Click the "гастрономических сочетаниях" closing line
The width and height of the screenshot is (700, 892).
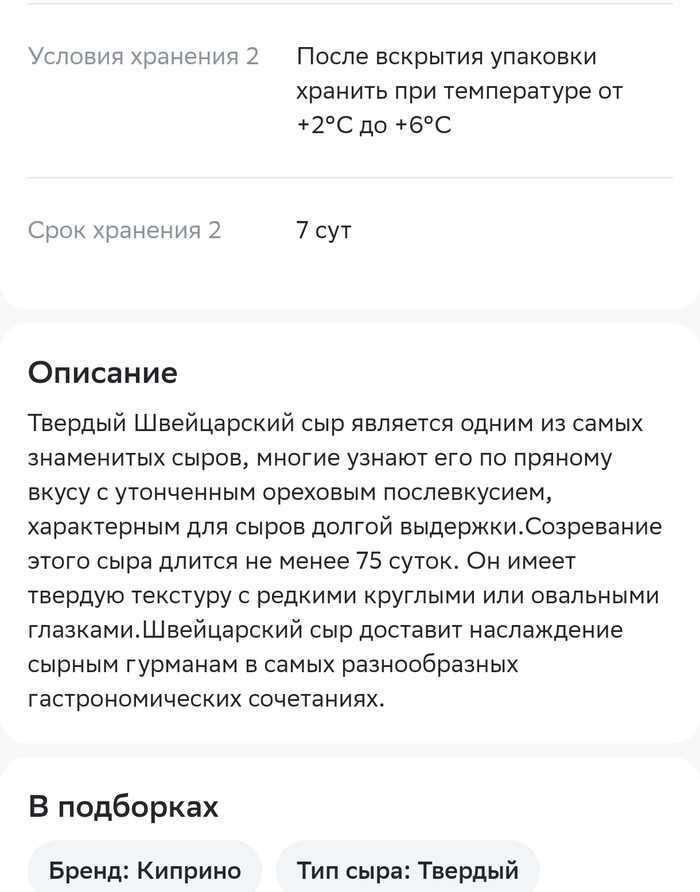point(206,699)
